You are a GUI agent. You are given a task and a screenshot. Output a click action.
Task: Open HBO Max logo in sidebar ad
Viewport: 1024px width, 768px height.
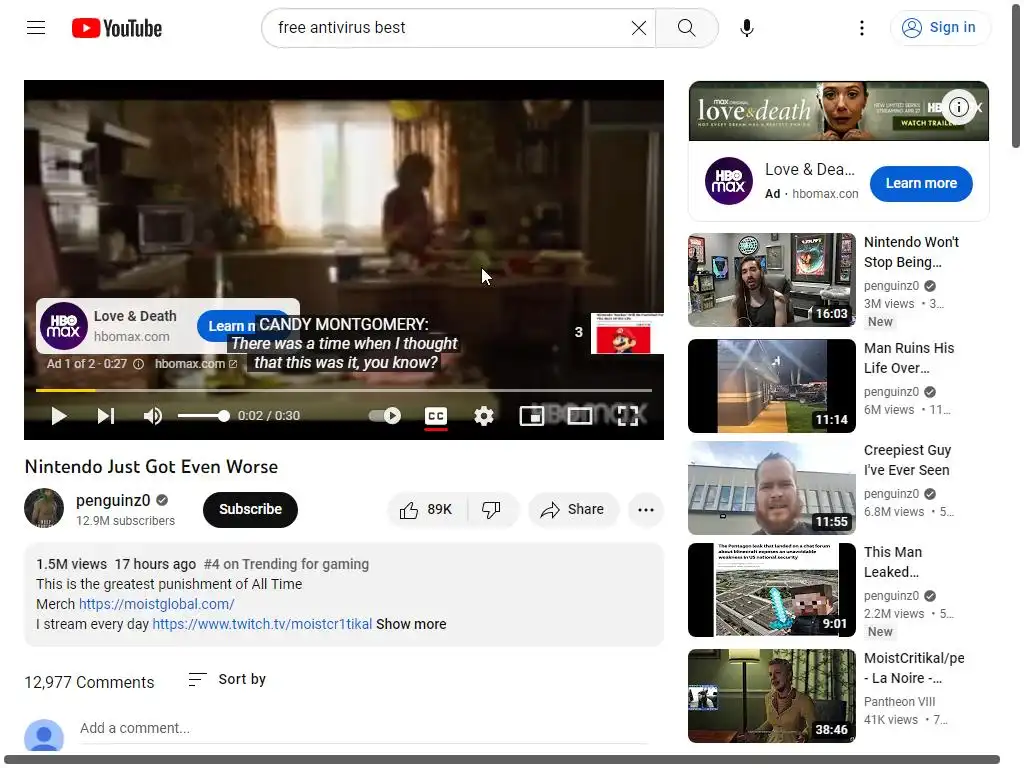728,181
